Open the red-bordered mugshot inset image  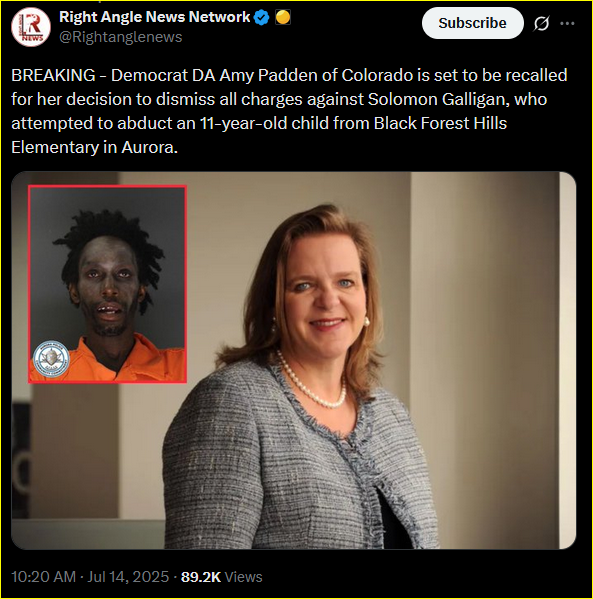(107, 284)
